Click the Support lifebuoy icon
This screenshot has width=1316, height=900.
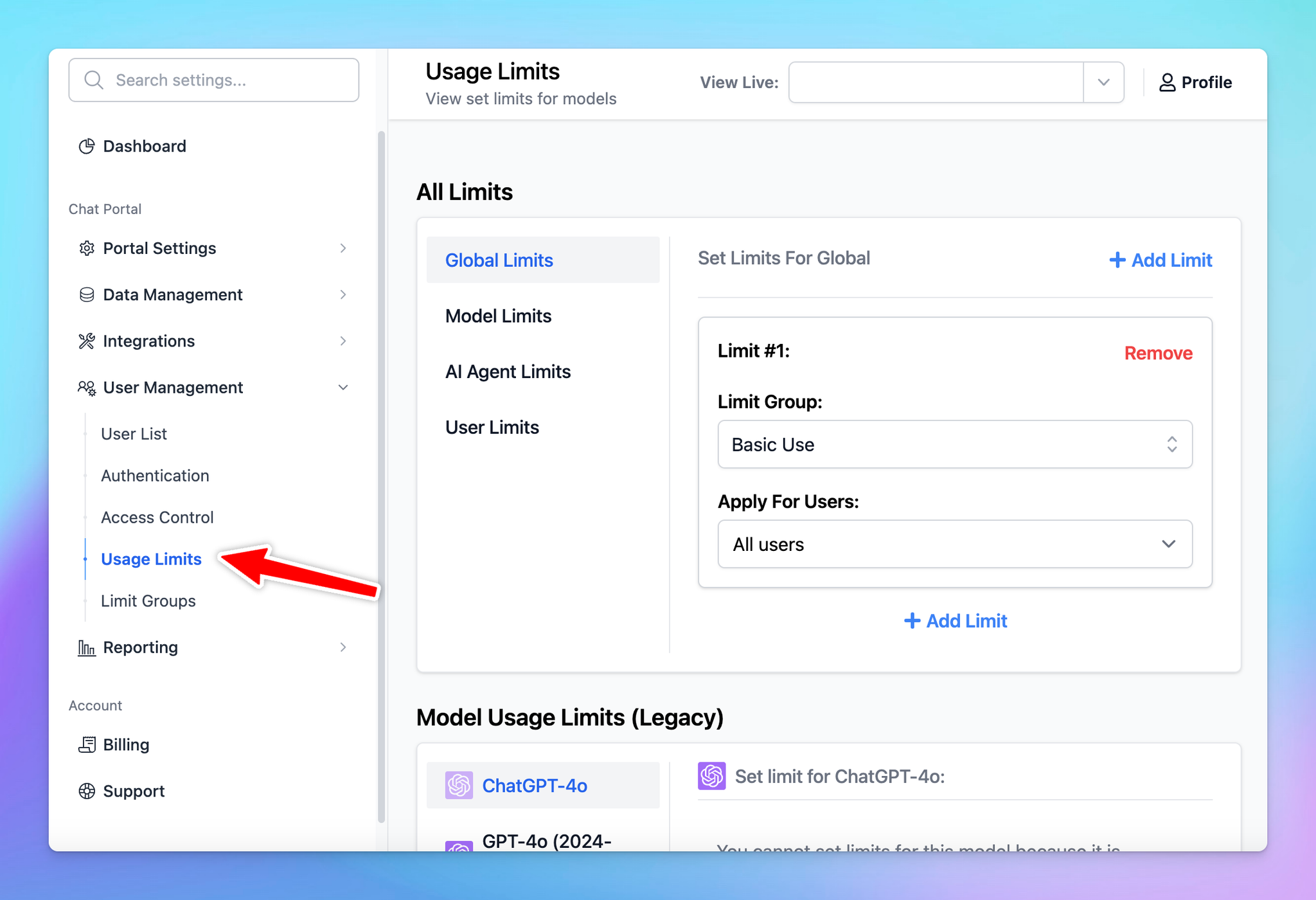tap(87, 791)
